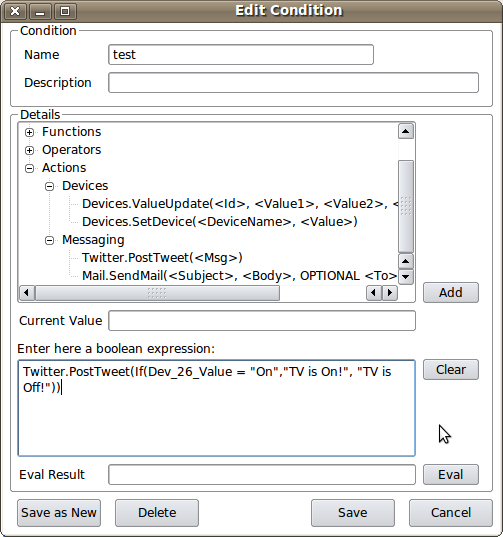Image resolution: width=503 pixels, height=537 pixels.
Task: Click the horizontal scrollbar thumb
Action: click(x=157, y=293)
